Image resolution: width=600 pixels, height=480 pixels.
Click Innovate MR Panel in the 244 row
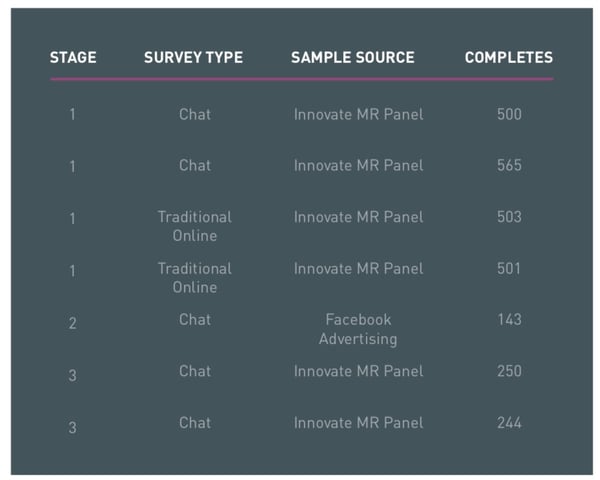[x=358, y=423]
